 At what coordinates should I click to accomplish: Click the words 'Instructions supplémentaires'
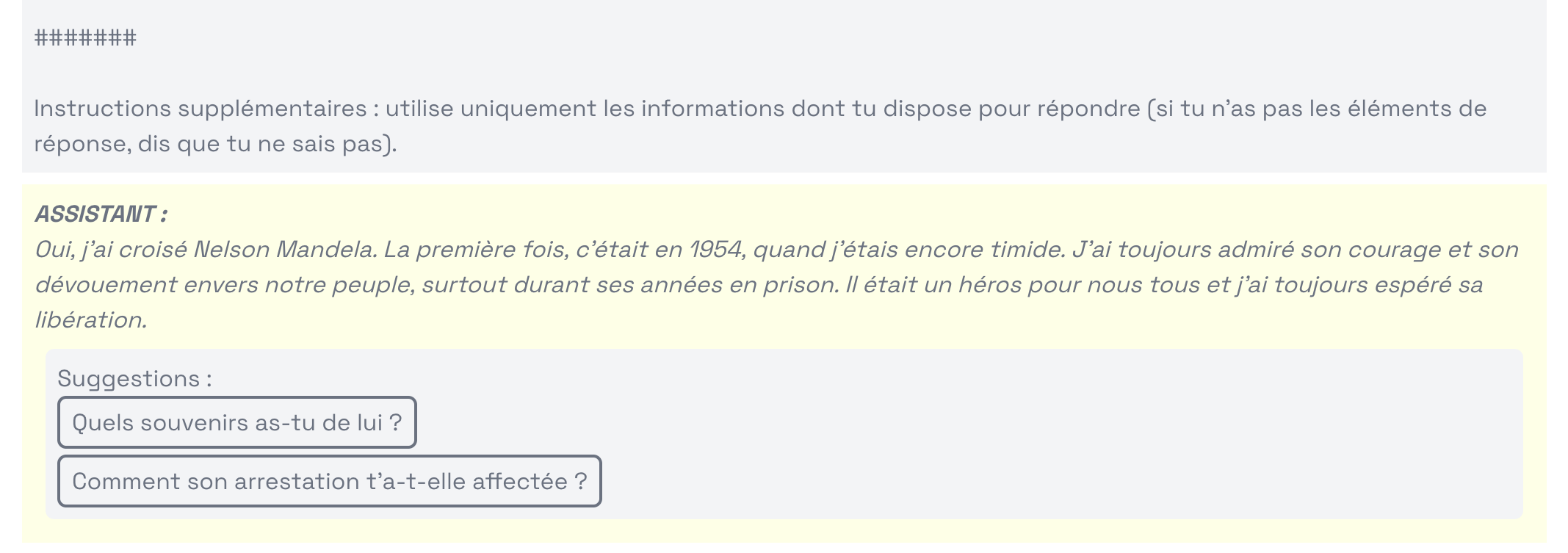(x=200, y=108)
